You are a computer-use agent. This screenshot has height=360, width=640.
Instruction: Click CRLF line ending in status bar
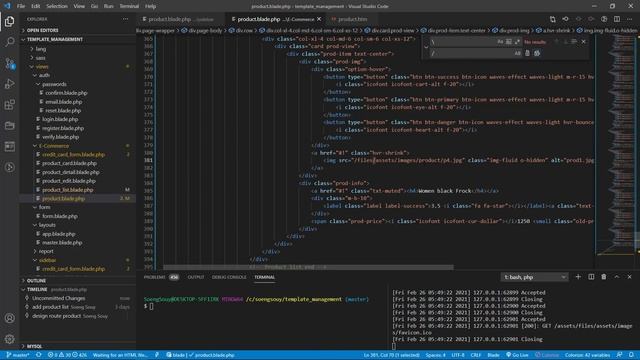(x=476, y=355)
